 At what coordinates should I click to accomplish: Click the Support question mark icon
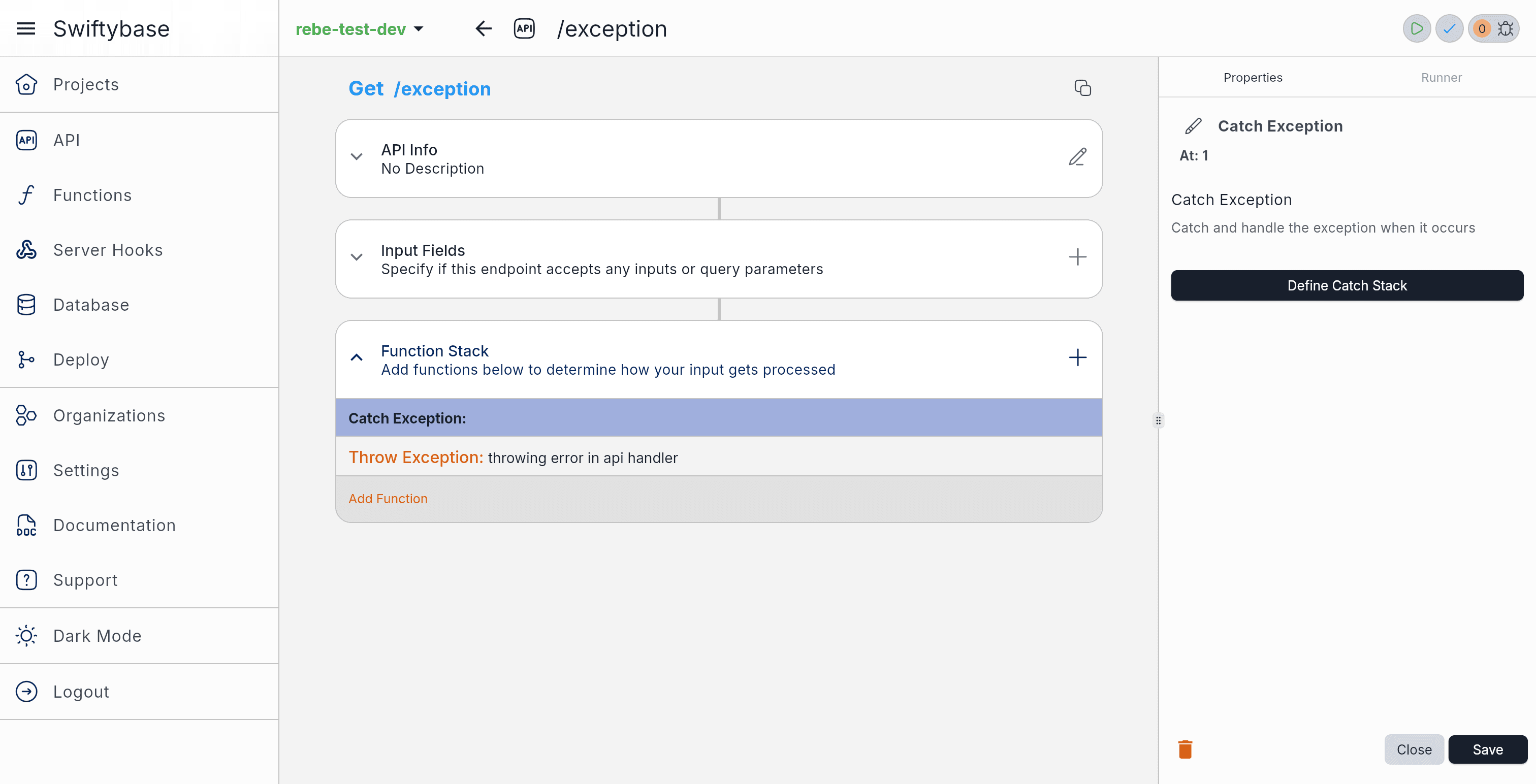pyautogui.click(x=26, y=580)
